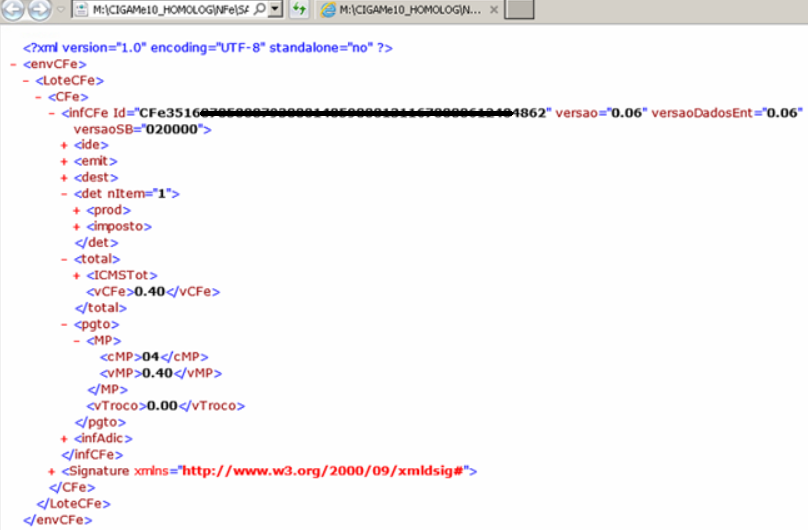Screen dimensions: 809x530
Task: Expand the dest node
Action: [x=64, y=178]
